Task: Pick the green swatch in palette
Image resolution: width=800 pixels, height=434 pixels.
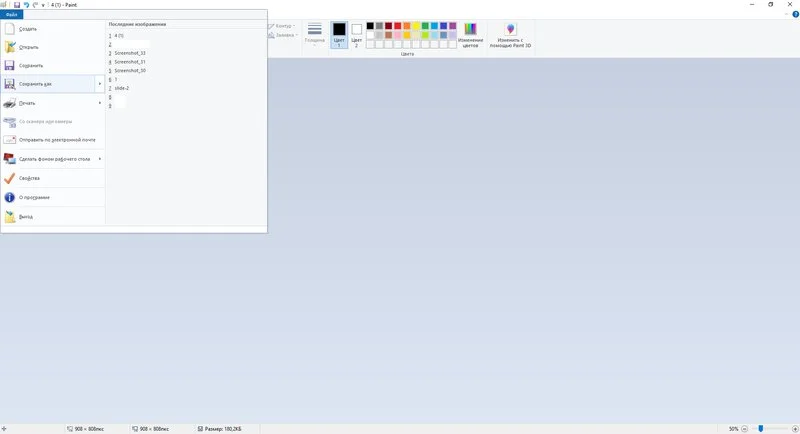Action: coord(425,25)
